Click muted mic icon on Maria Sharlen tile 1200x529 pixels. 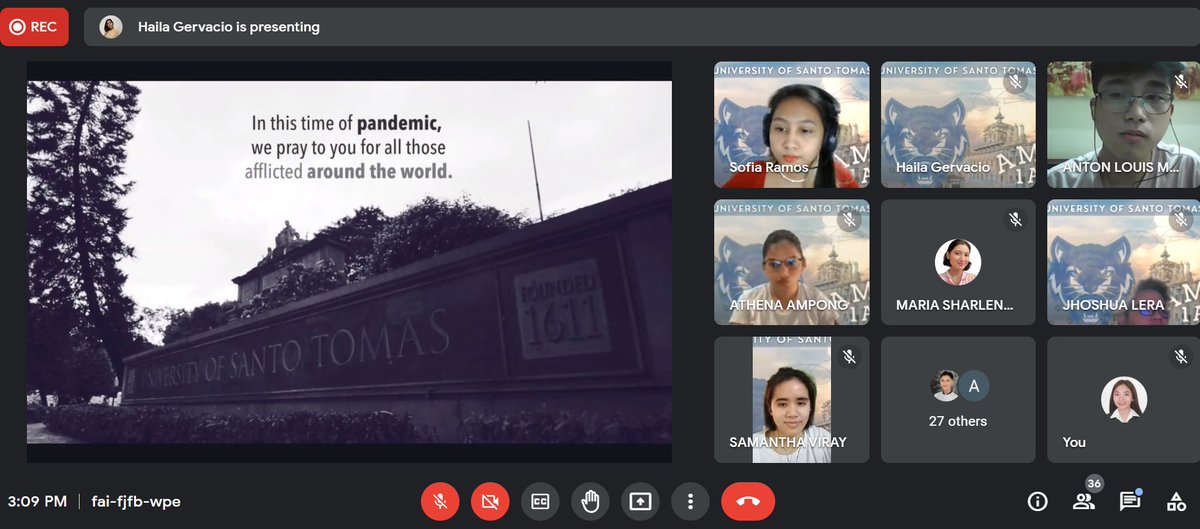[1015, 219]
